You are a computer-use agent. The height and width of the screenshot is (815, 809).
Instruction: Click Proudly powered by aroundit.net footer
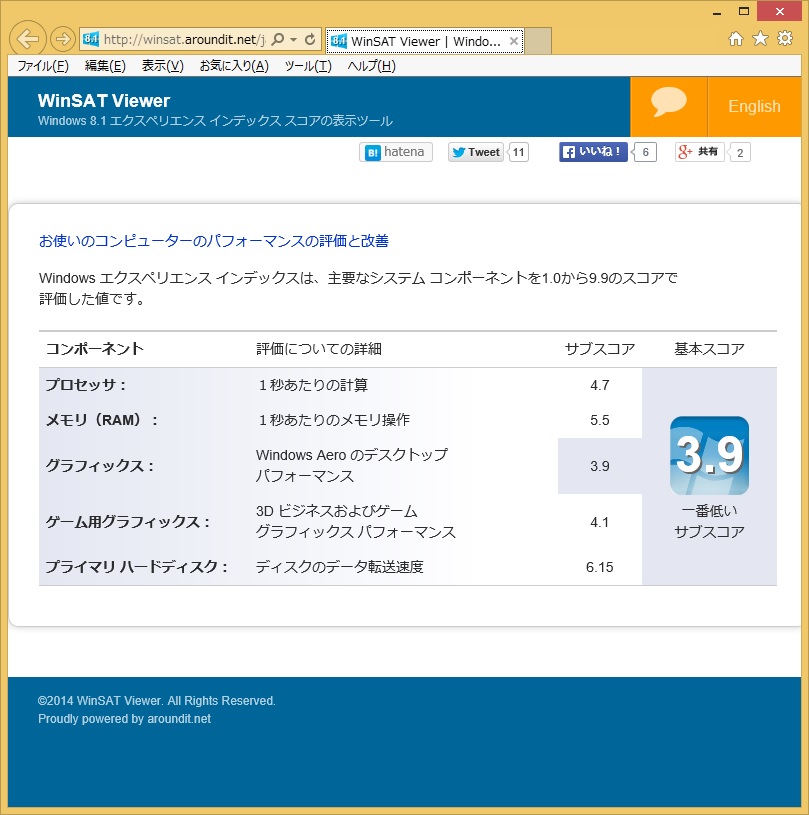tap(124, 719)
